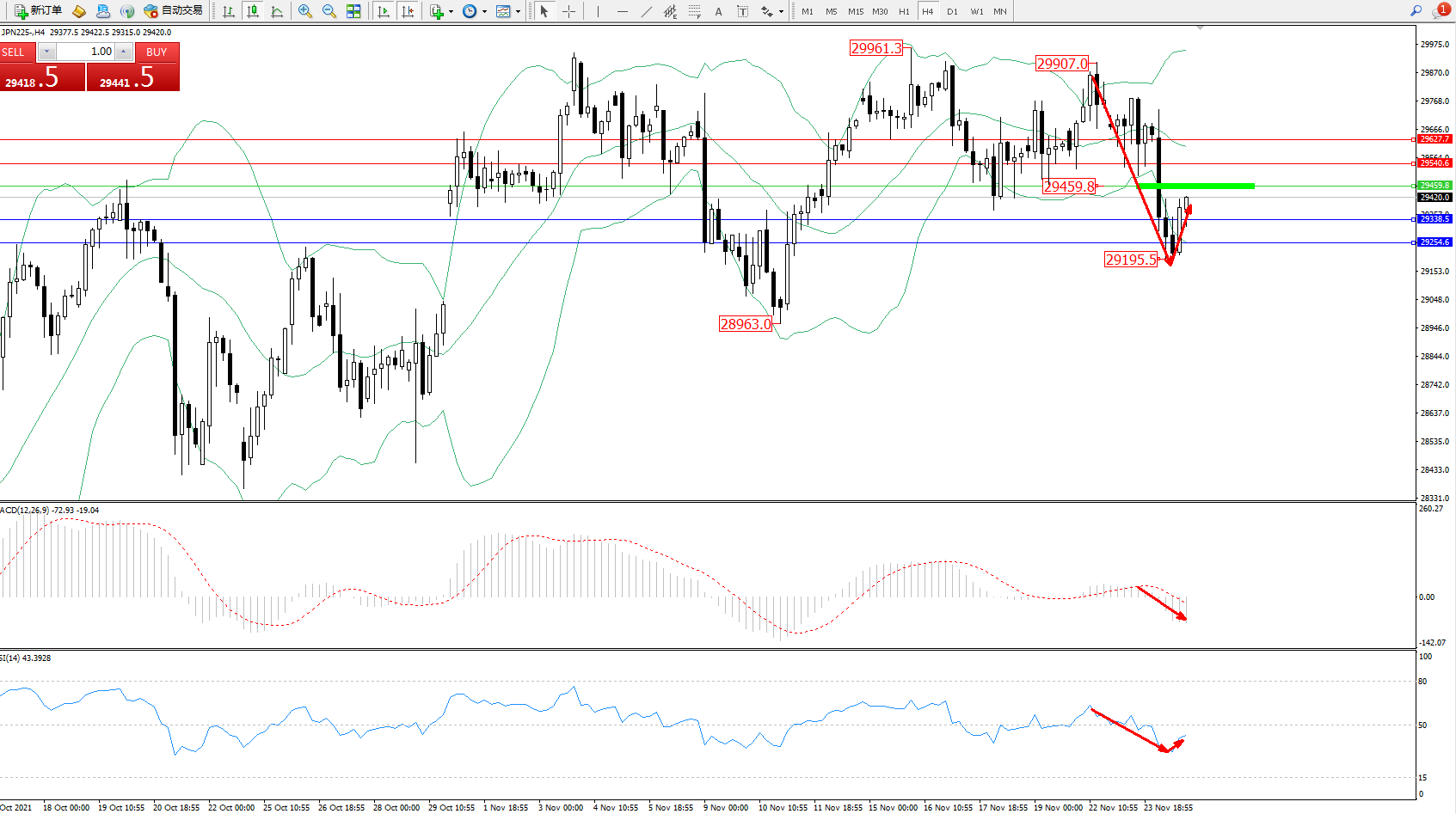Toggle the chart shift button
This screenshot has width=1456, height=814.
[408, 11]
